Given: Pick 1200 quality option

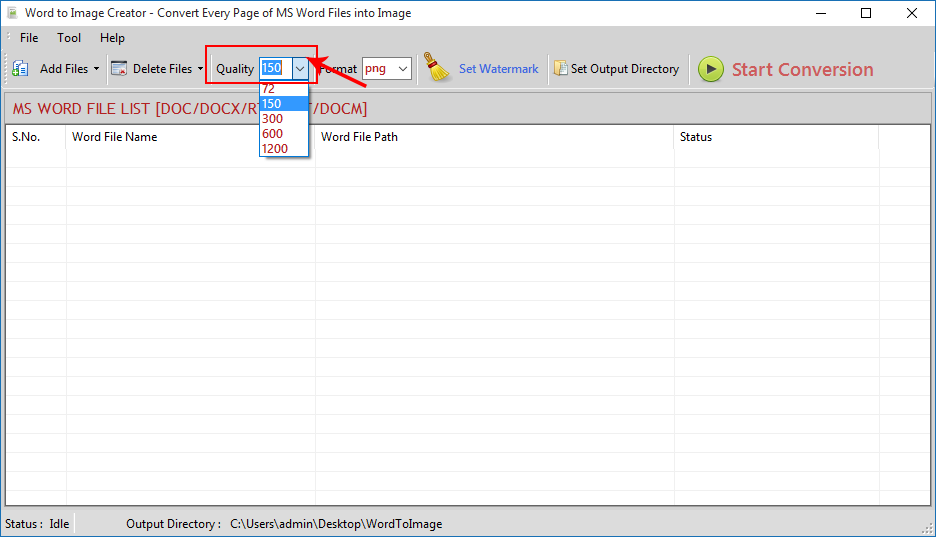Looking at the screenshot, I should (284, 149).
